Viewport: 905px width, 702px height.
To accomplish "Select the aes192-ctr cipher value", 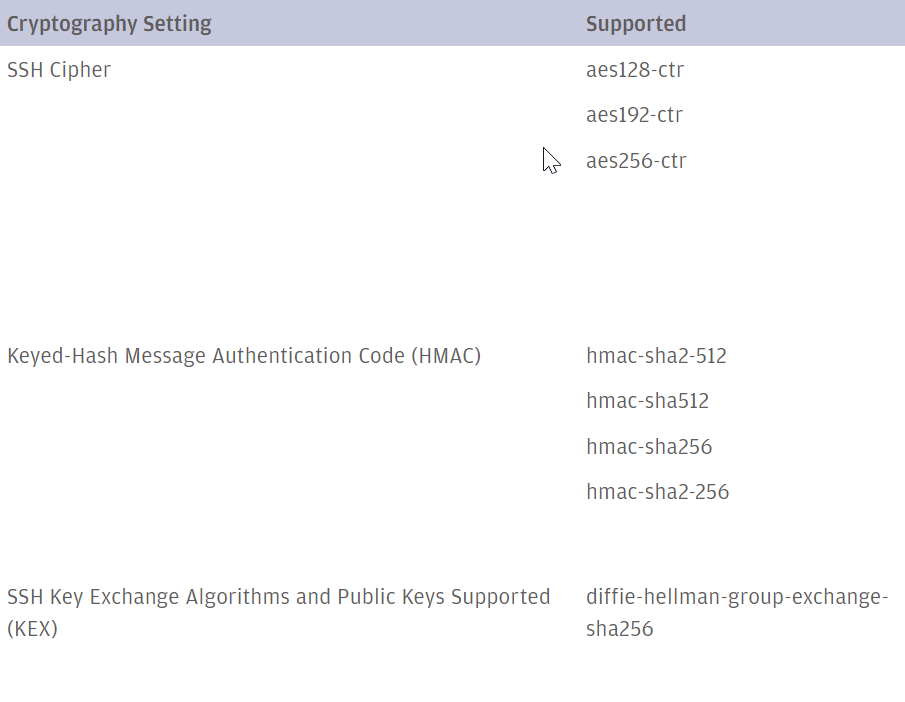I will click(x=634, y=115).
